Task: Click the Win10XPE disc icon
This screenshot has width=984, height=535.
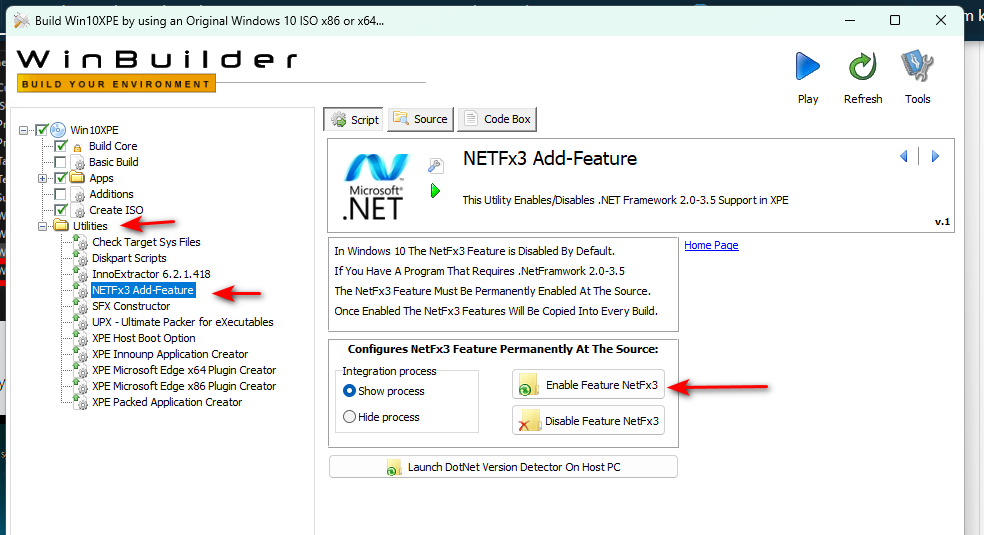Action: [58, 130]
